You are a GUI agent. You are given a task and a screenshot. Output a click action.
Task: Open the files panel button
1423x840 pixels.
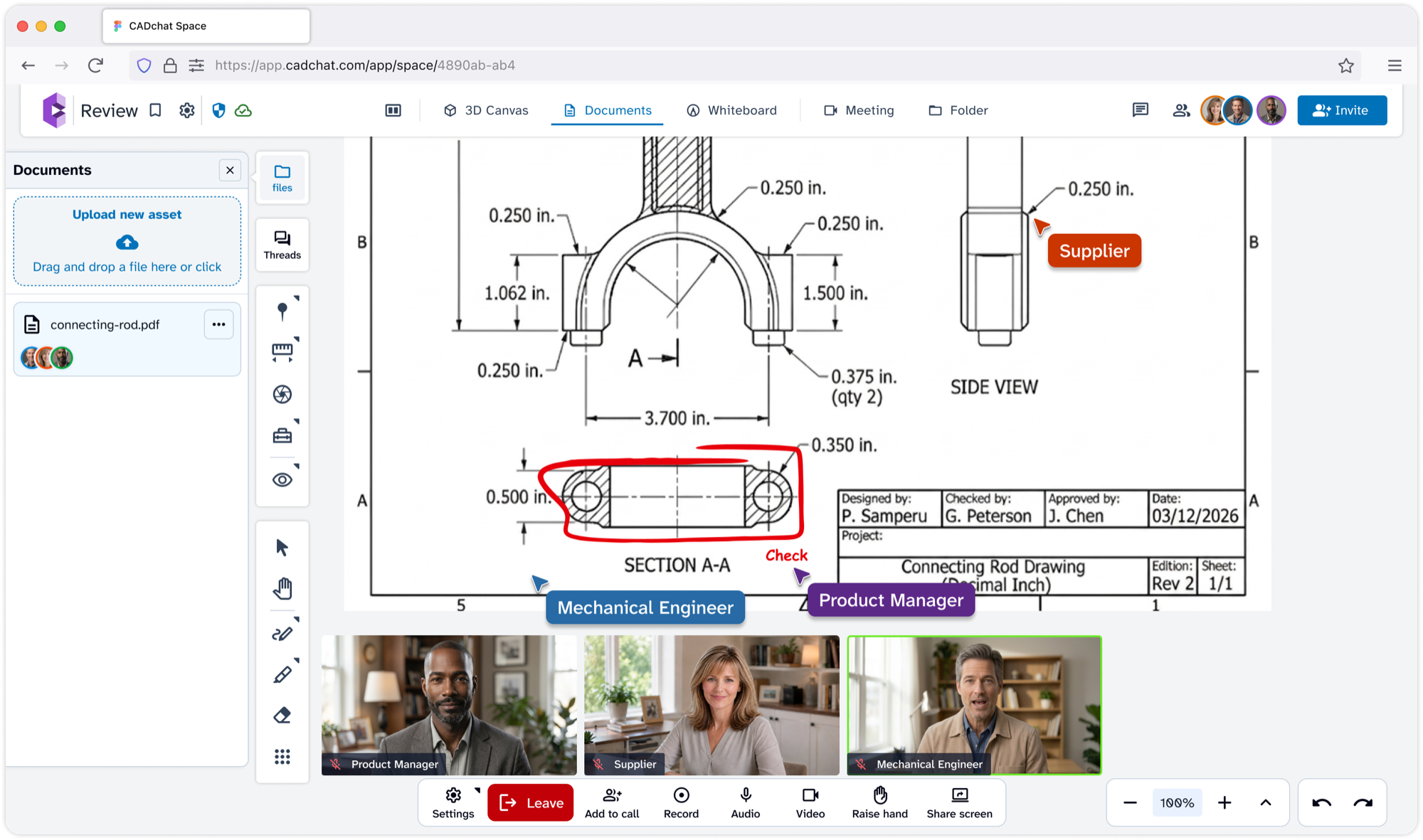[x=282, y=178]
